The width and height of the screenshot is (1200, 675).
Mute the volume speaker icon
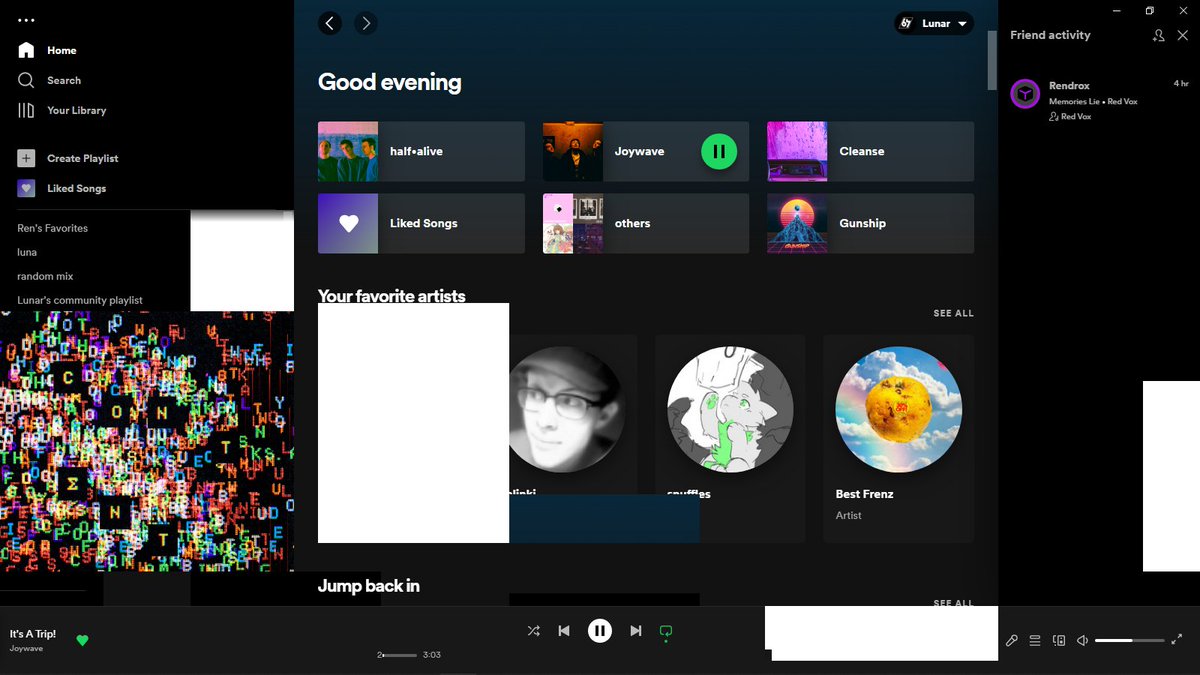[1082, 640]
